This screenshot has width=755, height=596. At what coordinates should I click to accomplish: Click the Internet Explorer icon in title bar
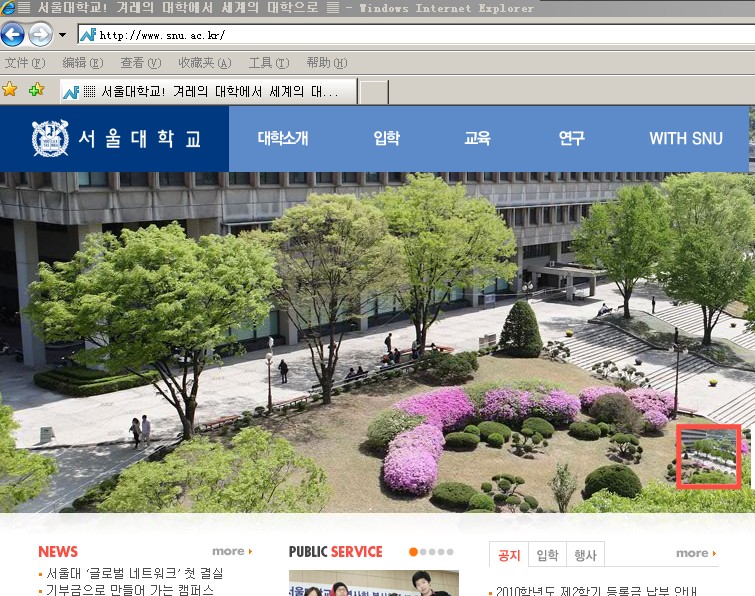pos(7,8)
